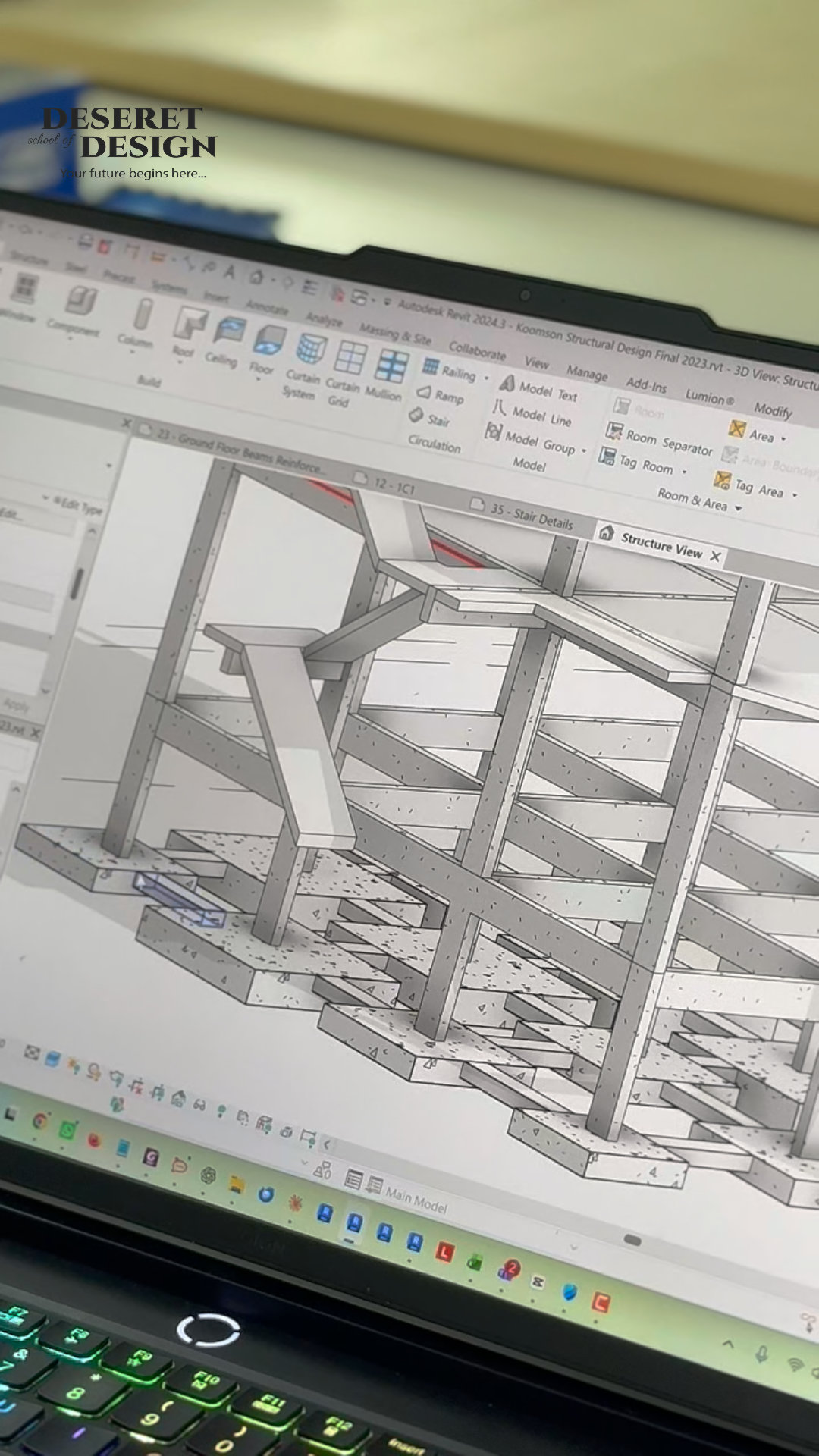Viewport: 819px width, 1456px height.
Task: Select the Room Separator tool
Action: pos(659,441)
